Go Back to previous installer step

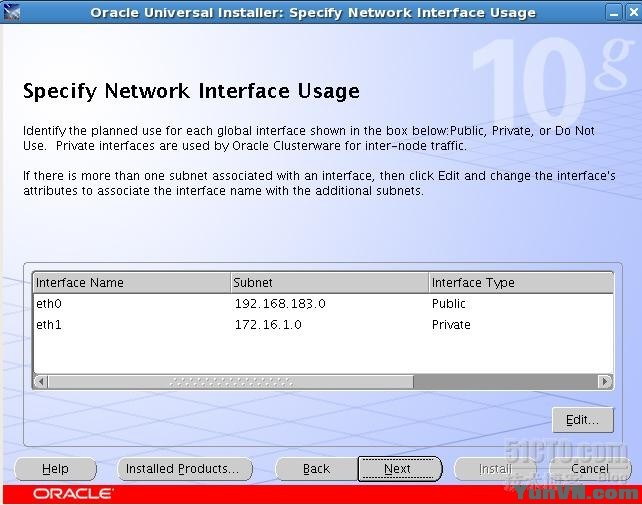click(x=316, y=469)
